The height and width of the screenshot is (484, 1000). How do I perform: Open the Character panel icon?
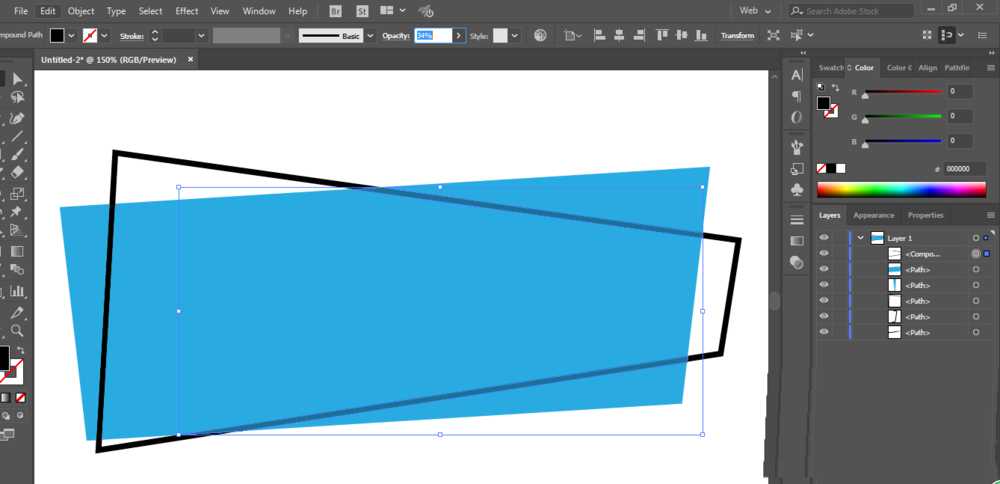pos(797,75)
